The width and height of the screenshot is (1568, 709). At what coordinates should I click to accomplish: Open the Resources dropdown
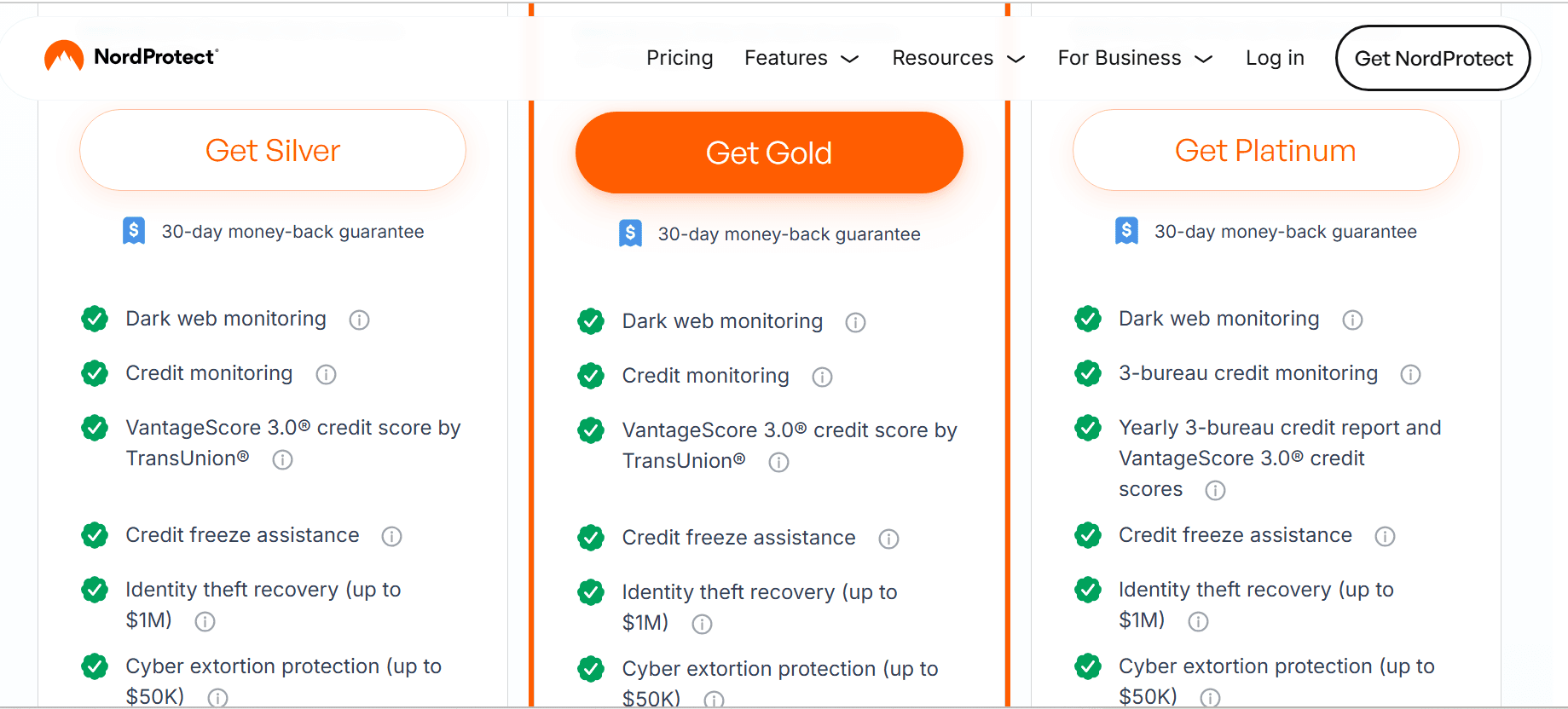tap(958, 58)
